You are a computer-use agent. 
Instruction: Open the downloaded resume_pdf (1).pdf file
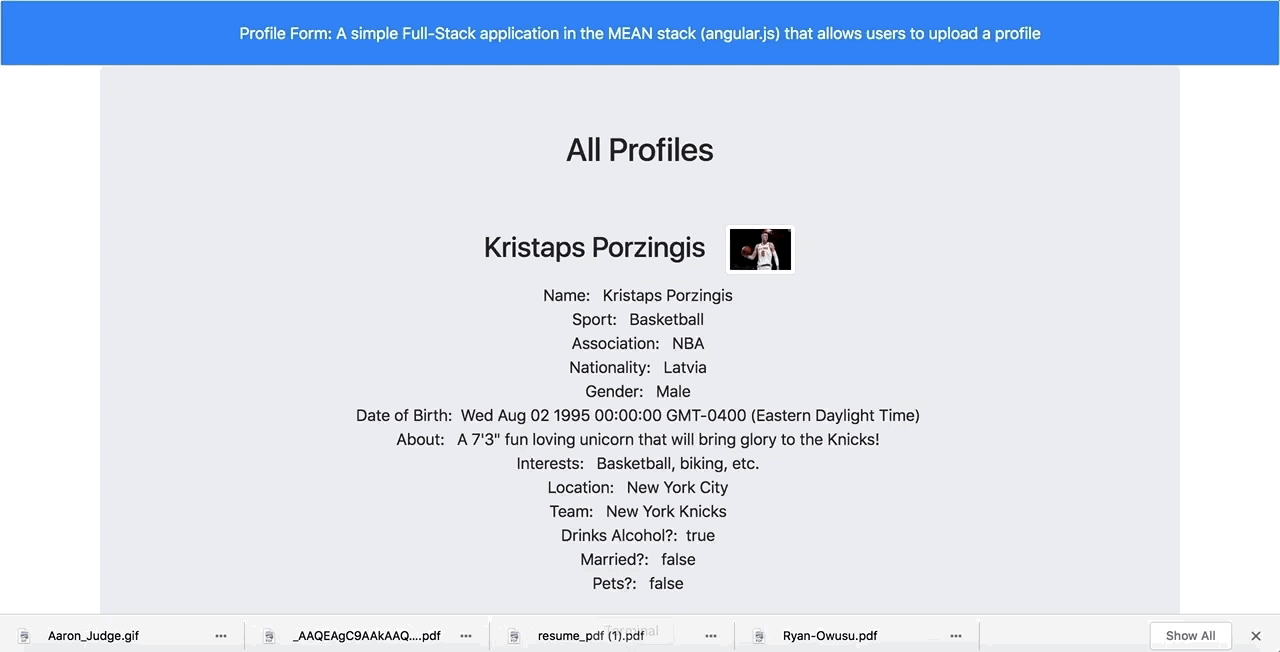pos(590,636)
